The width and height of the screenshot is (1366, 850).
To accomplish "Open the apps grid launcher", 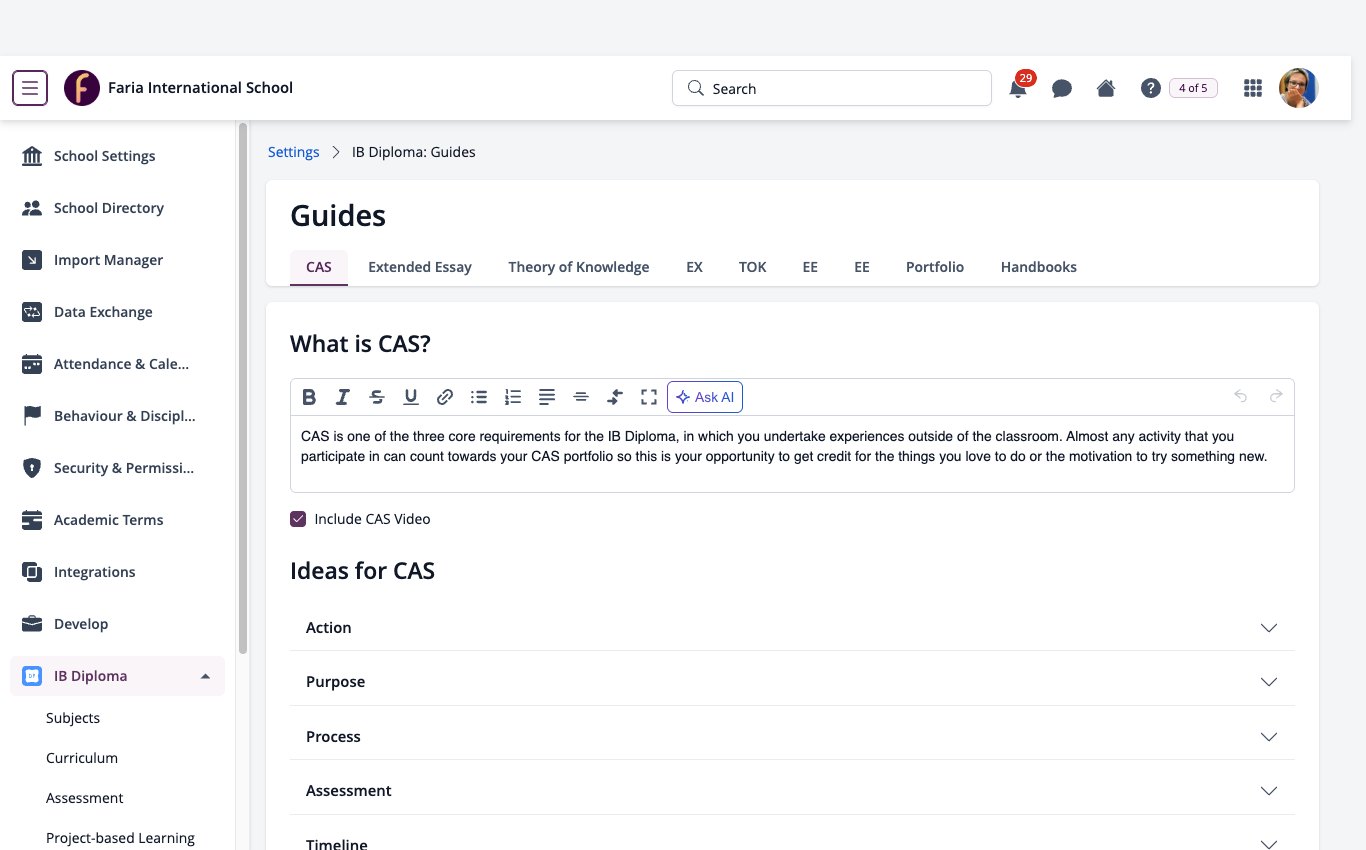I will pyautogui.click(x=1252, y=88).
